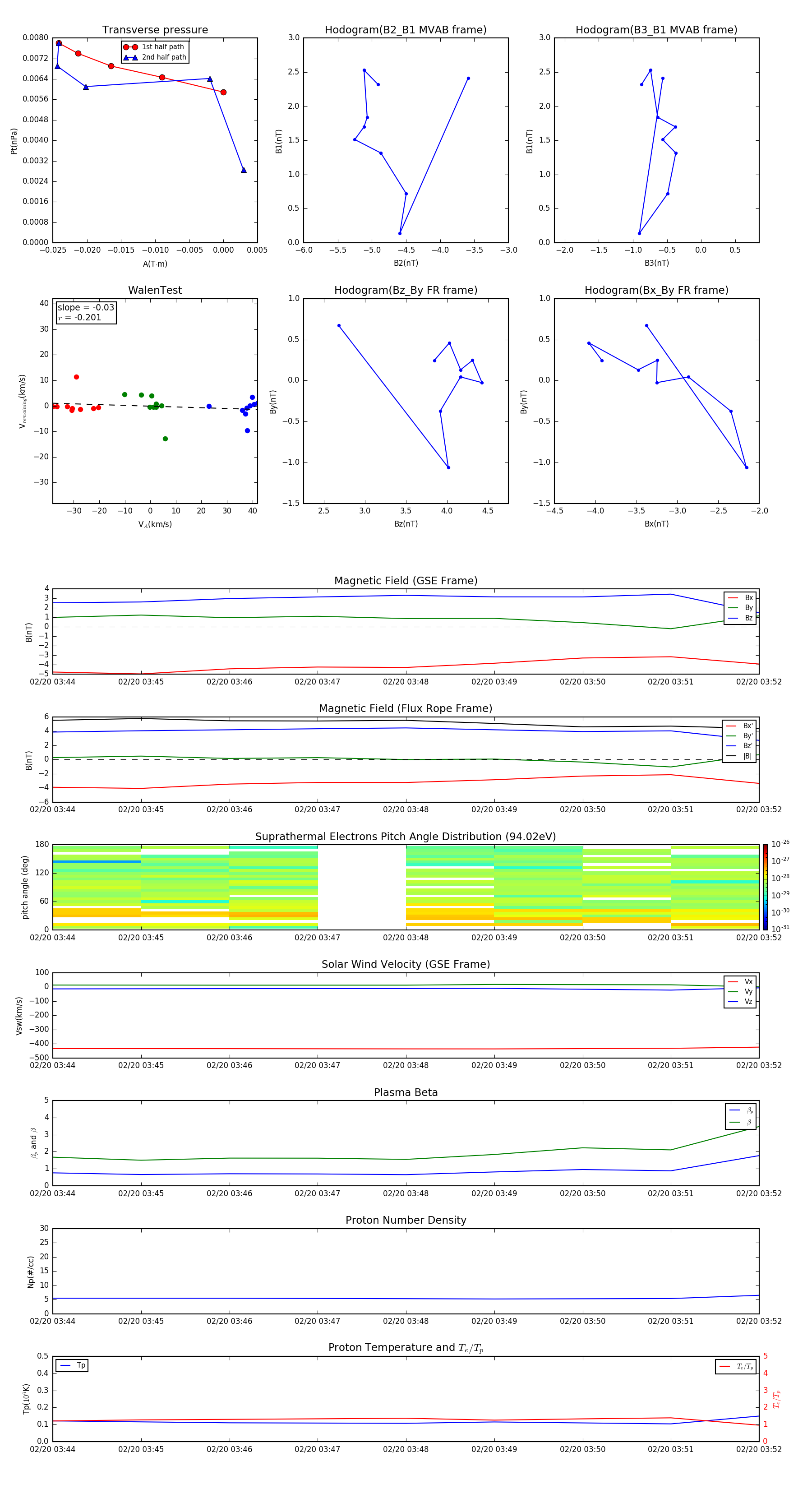Image resolution: width=812 pixels, height=1489 pixels.
Task: Click the 'Te/Tp' legend box
Action: [x=736, y=1367]
